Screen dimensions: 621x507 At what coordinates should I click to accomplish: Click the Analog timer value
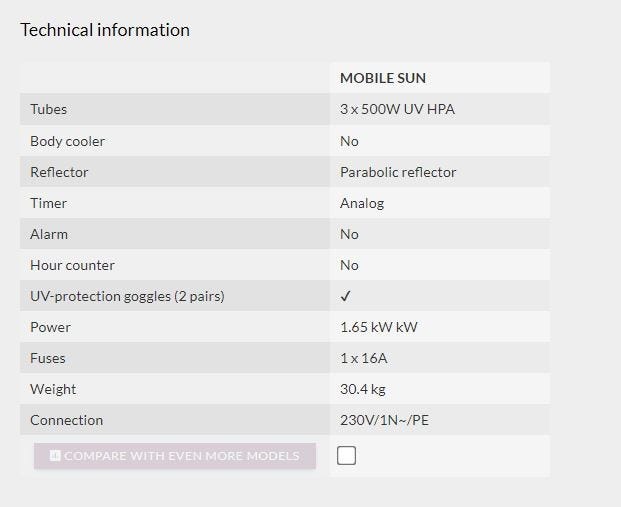point(362,203)
